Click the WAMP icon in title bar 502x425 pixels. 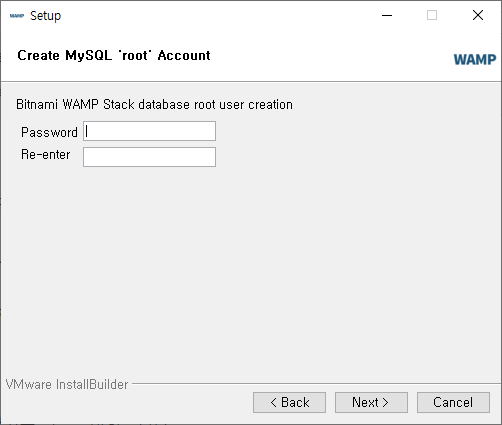17,16
